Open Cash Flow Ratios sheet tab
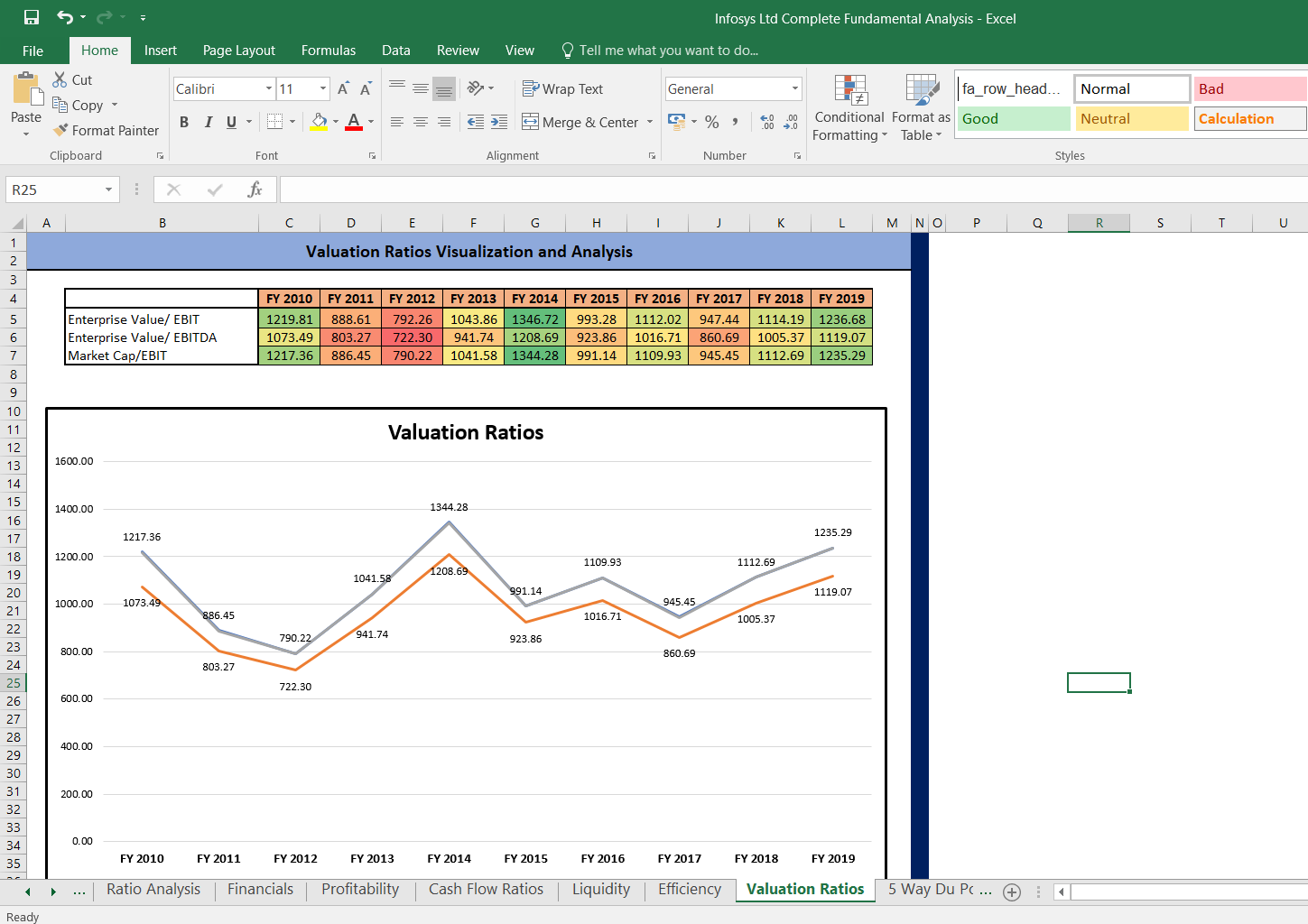Screen dimensions: 1308x924 487,889
